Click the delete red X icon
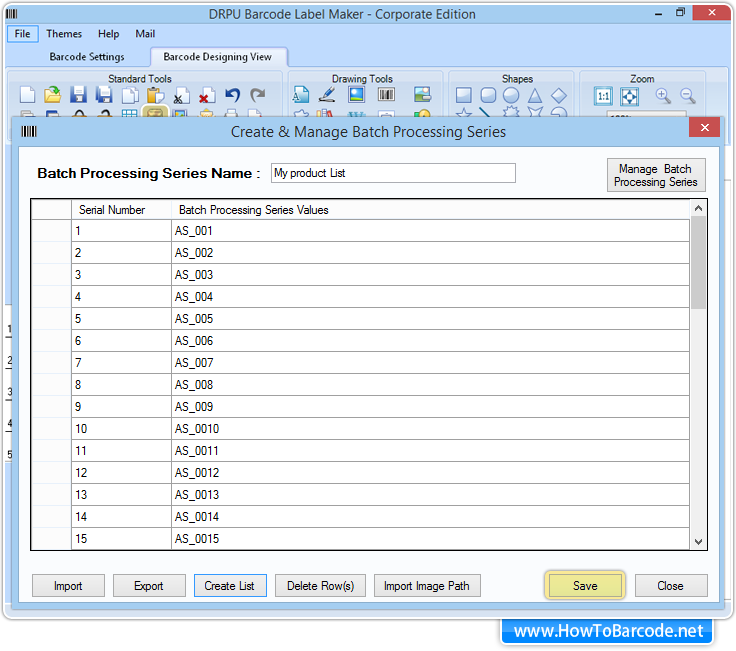Image resolution: width=736 pixels, height=651 pixels. point(206,96)
